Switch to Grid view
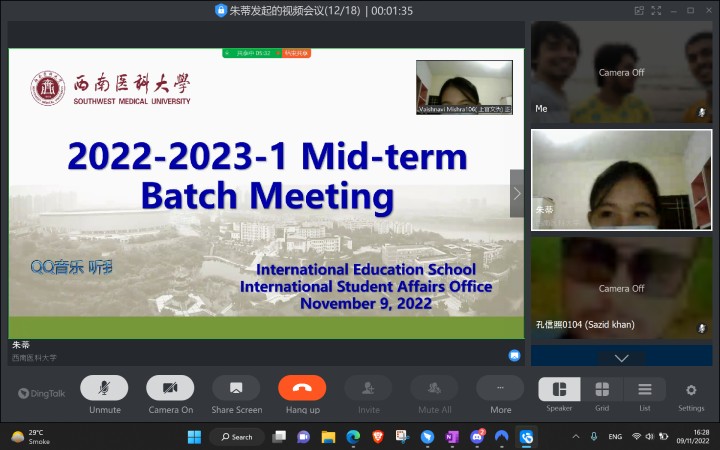The width and height of the screenshot is (720, 450). tap(602, 390)
